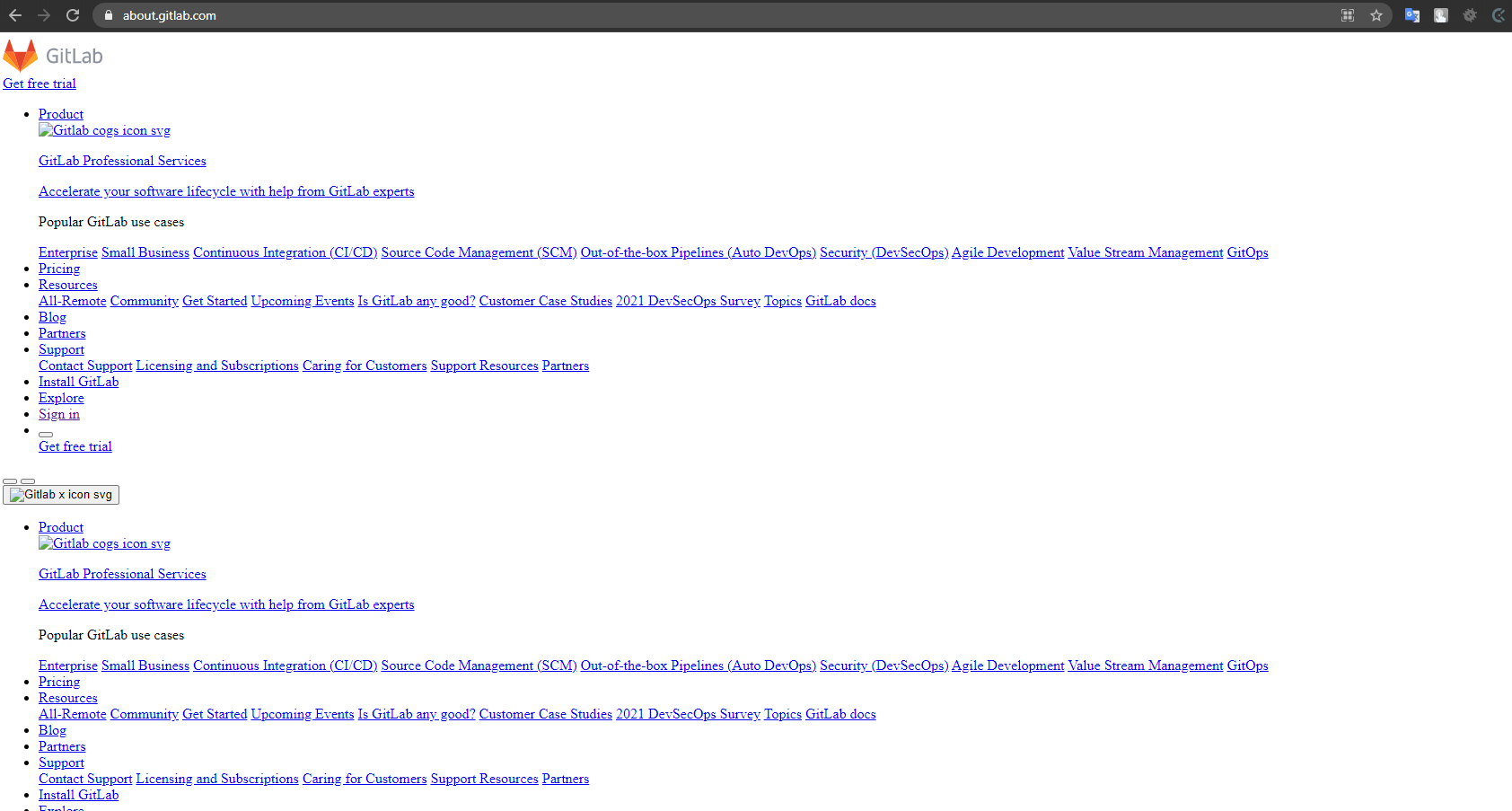
Task: Open Contact Support in lower menu
Action: tap(85, 779)
